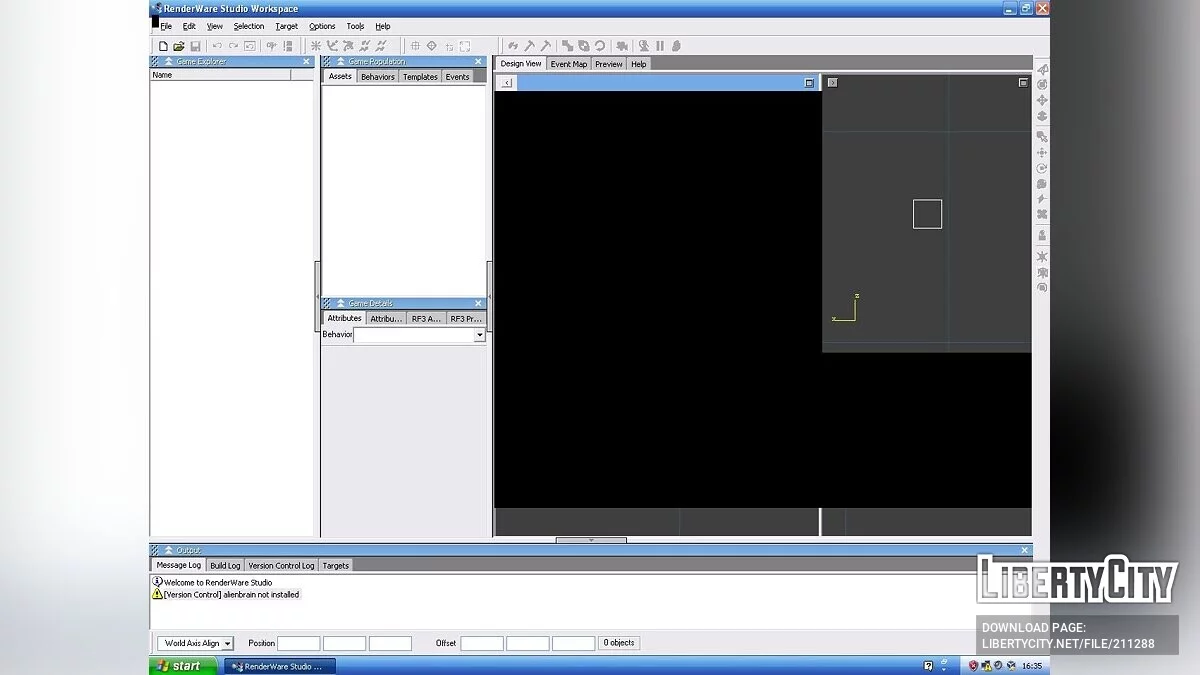Toggle the lightning bolt tool in right sidebar
The height and width of the screenshot is (675, 1200).
tap(1041, 200)
